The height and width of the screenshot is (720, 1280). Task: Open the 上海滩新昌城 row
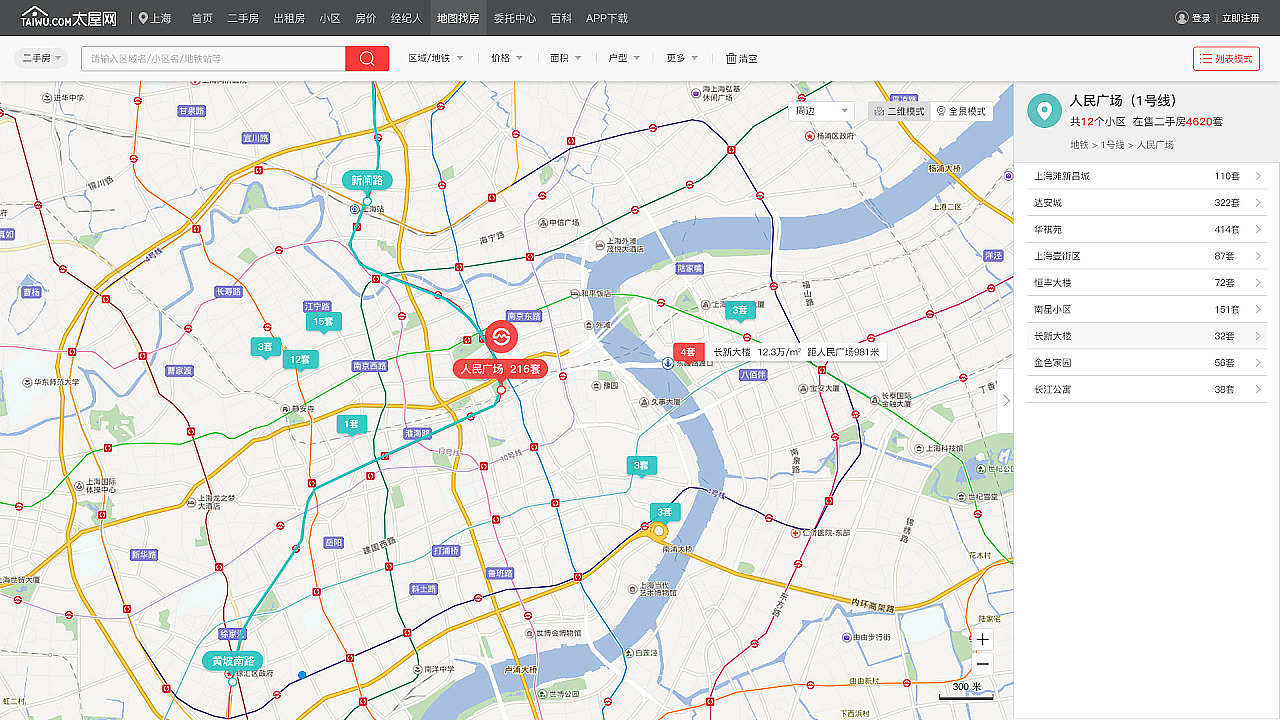(1147, 176)
